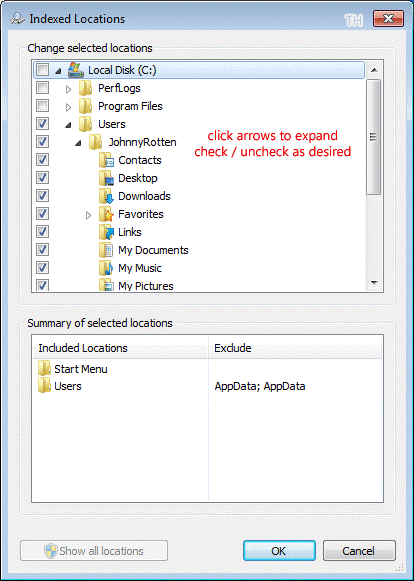Collapse the JohnnyRotten folder tree
The image size is (414, 581).
point(78,143)
